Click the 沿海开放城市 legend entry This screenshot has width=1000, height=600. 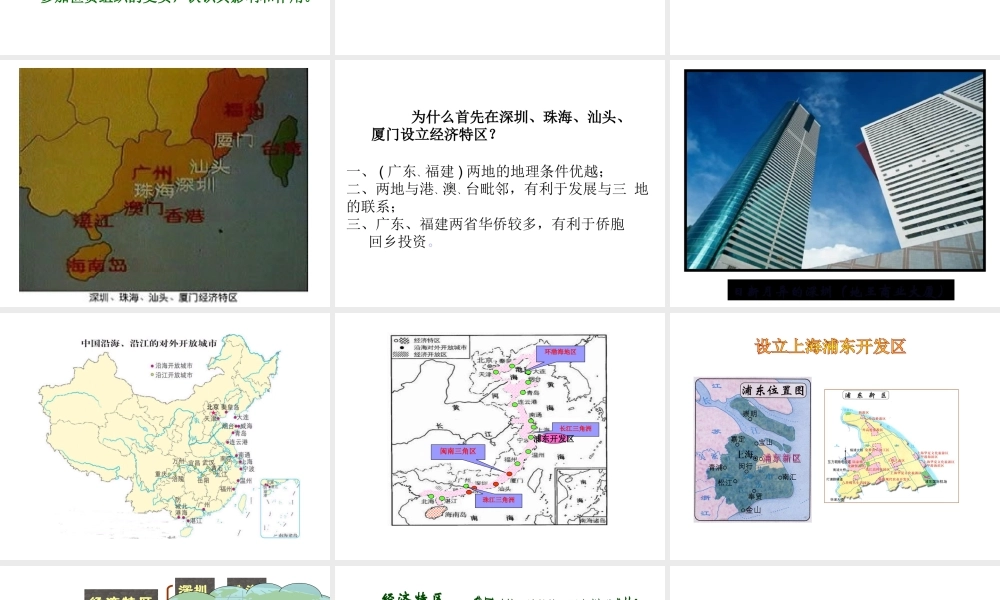click(x=172, y=366)
